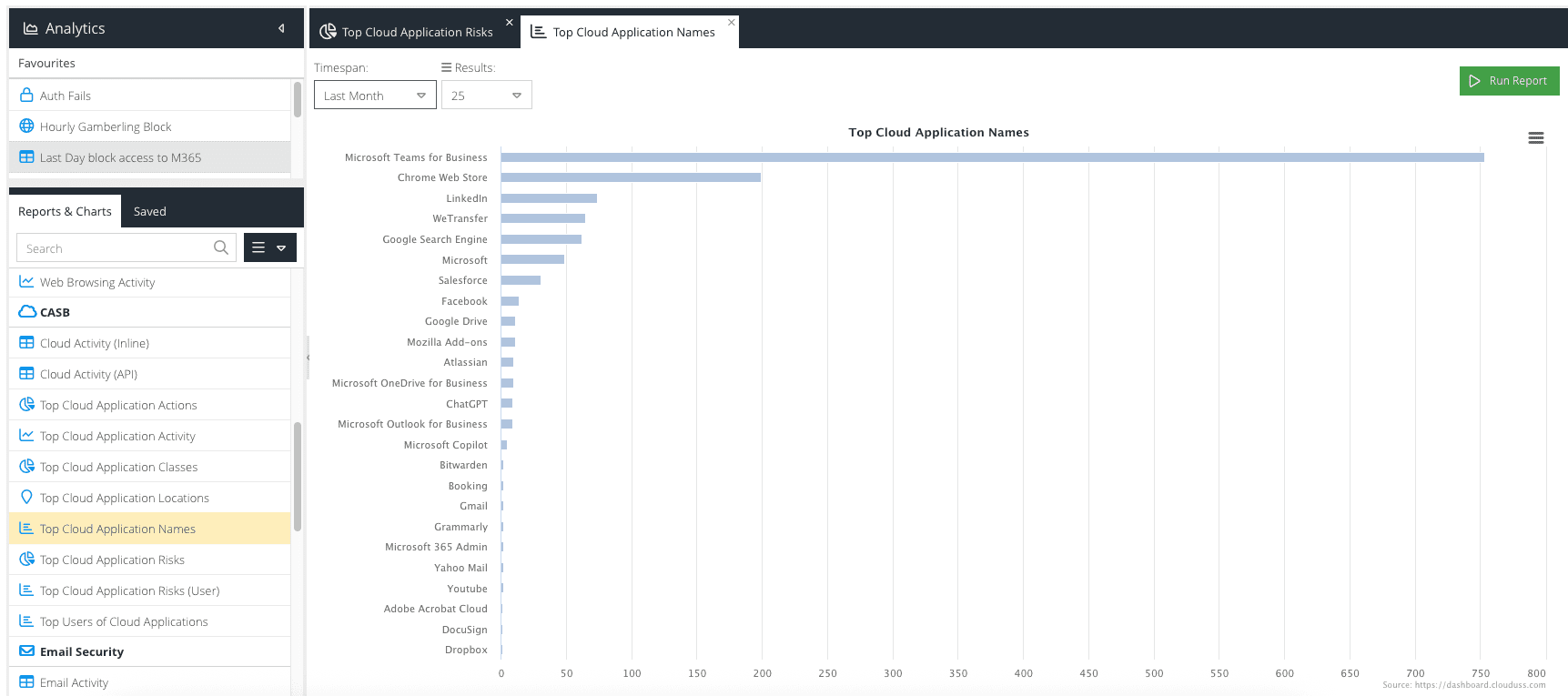Click the Email Security envelope icon
This screenshot has width=1568, height=696.
(x=26, y=651)
